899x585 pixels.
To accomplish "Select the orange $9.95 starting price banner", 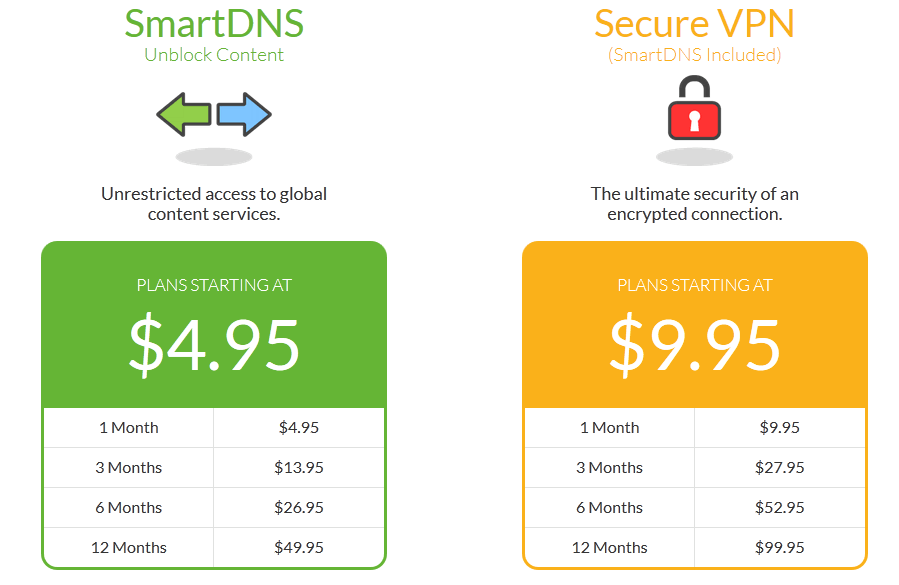I will click(694, 325).
